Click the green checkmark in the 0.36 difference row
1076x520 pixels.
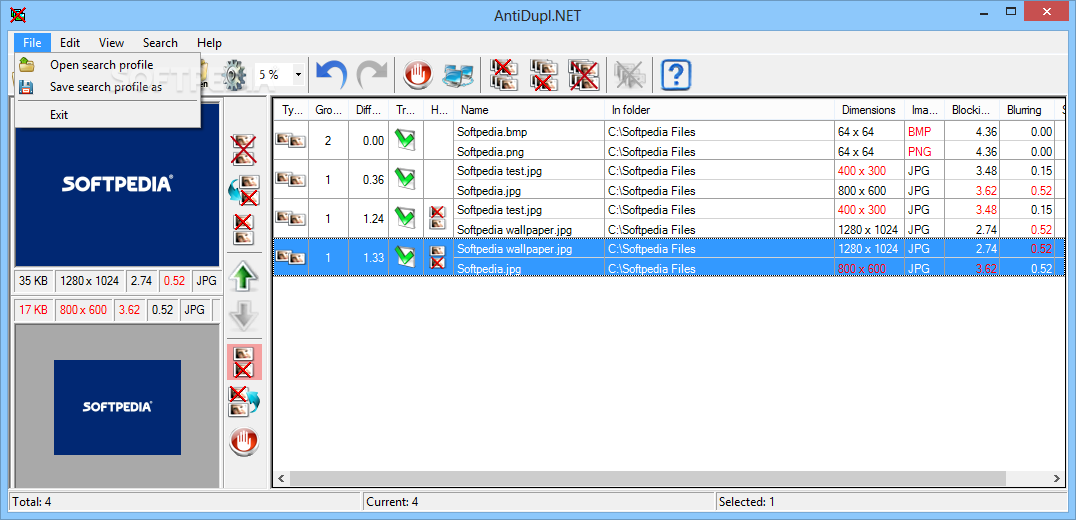tap(405, 179)
